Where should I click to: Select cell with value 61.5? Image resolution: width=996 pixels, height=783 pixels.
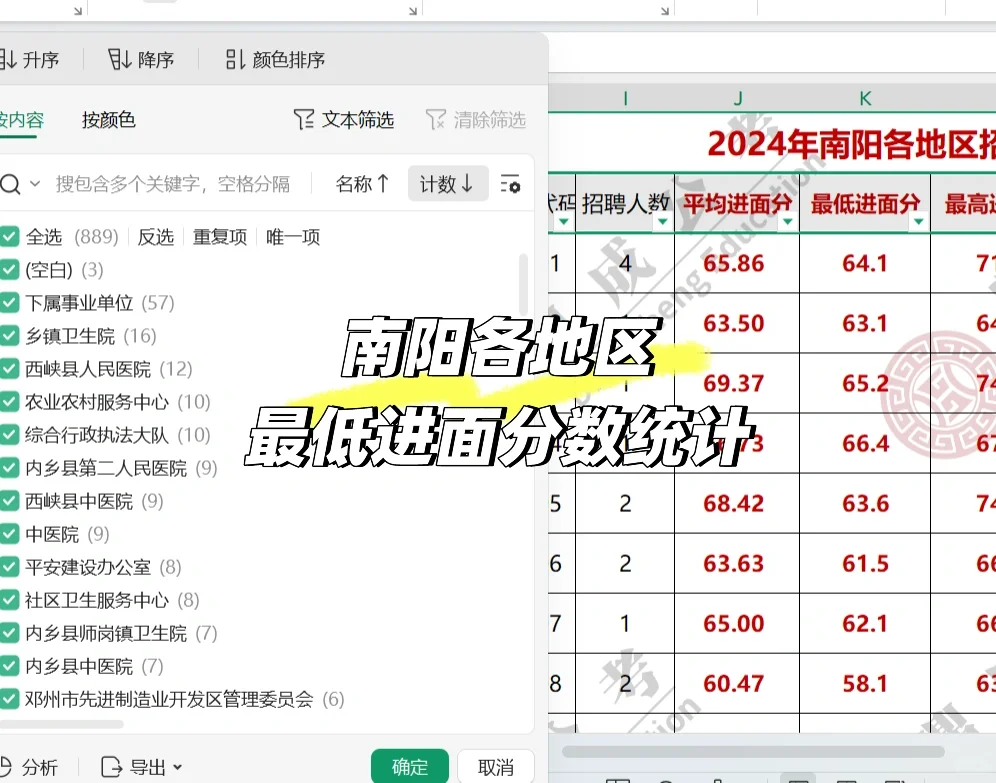865,563
